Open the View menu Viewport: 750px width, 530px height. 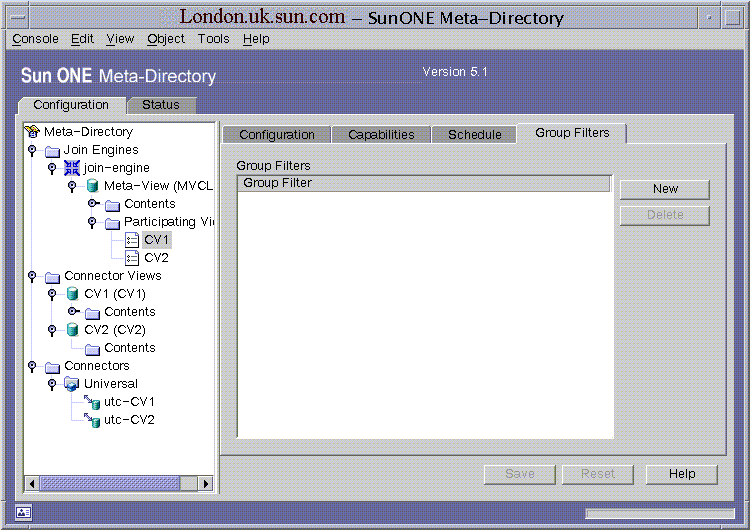tap(120, 39)
